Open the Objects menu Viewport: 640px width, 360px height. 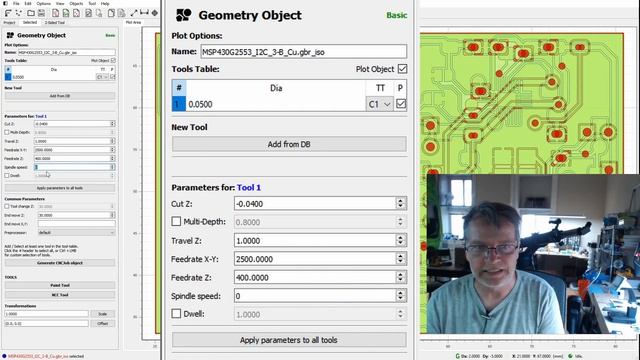(x=76, y=3)
